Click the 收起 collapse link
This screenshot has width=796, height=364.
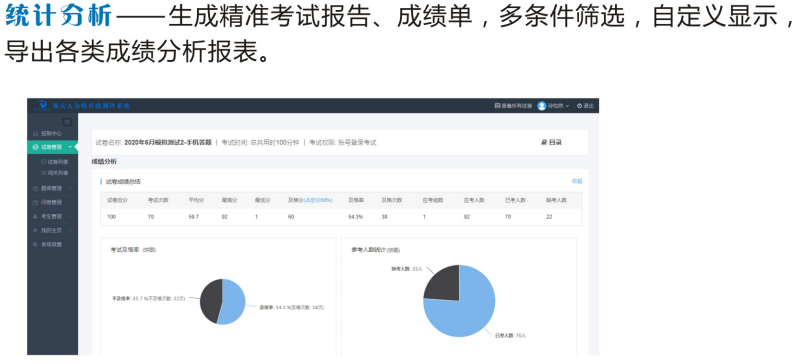pyautogui.click(x=577, y=181)
